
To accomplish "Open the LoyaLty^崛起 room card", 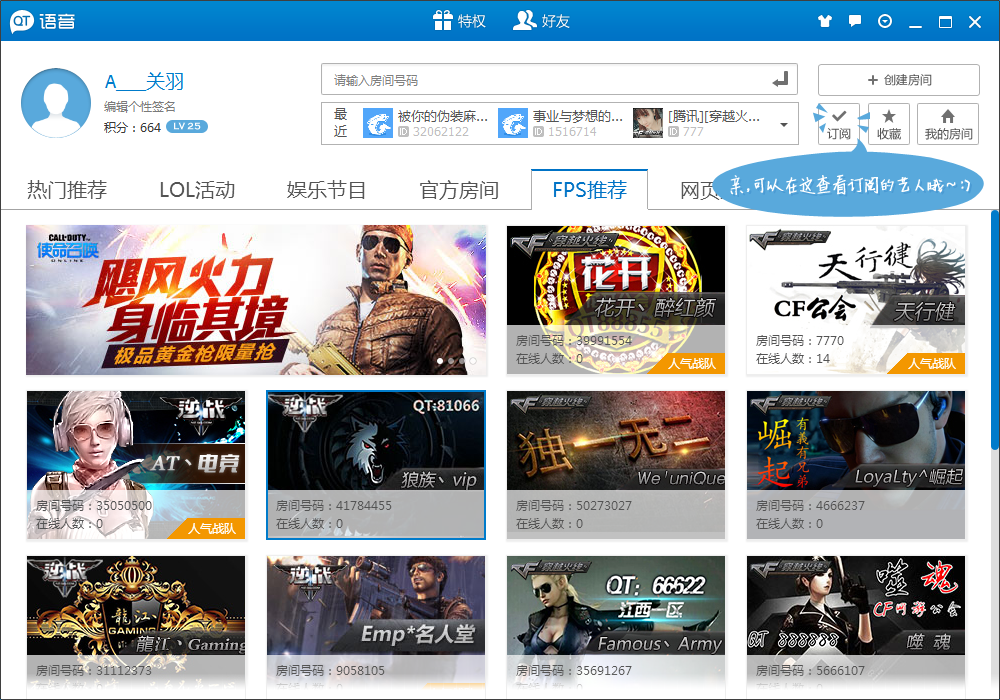I will (x=856, y=465).
